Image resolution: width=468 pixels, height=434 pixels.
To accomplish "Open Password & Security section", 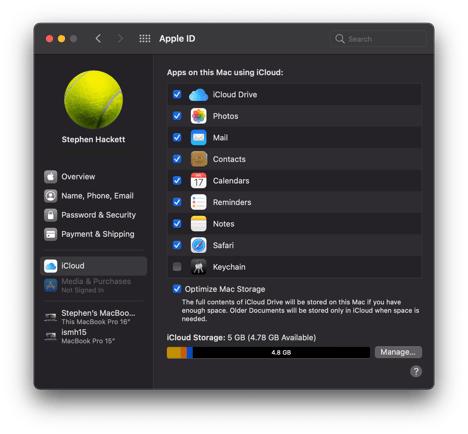I will [x=93, y=215].
